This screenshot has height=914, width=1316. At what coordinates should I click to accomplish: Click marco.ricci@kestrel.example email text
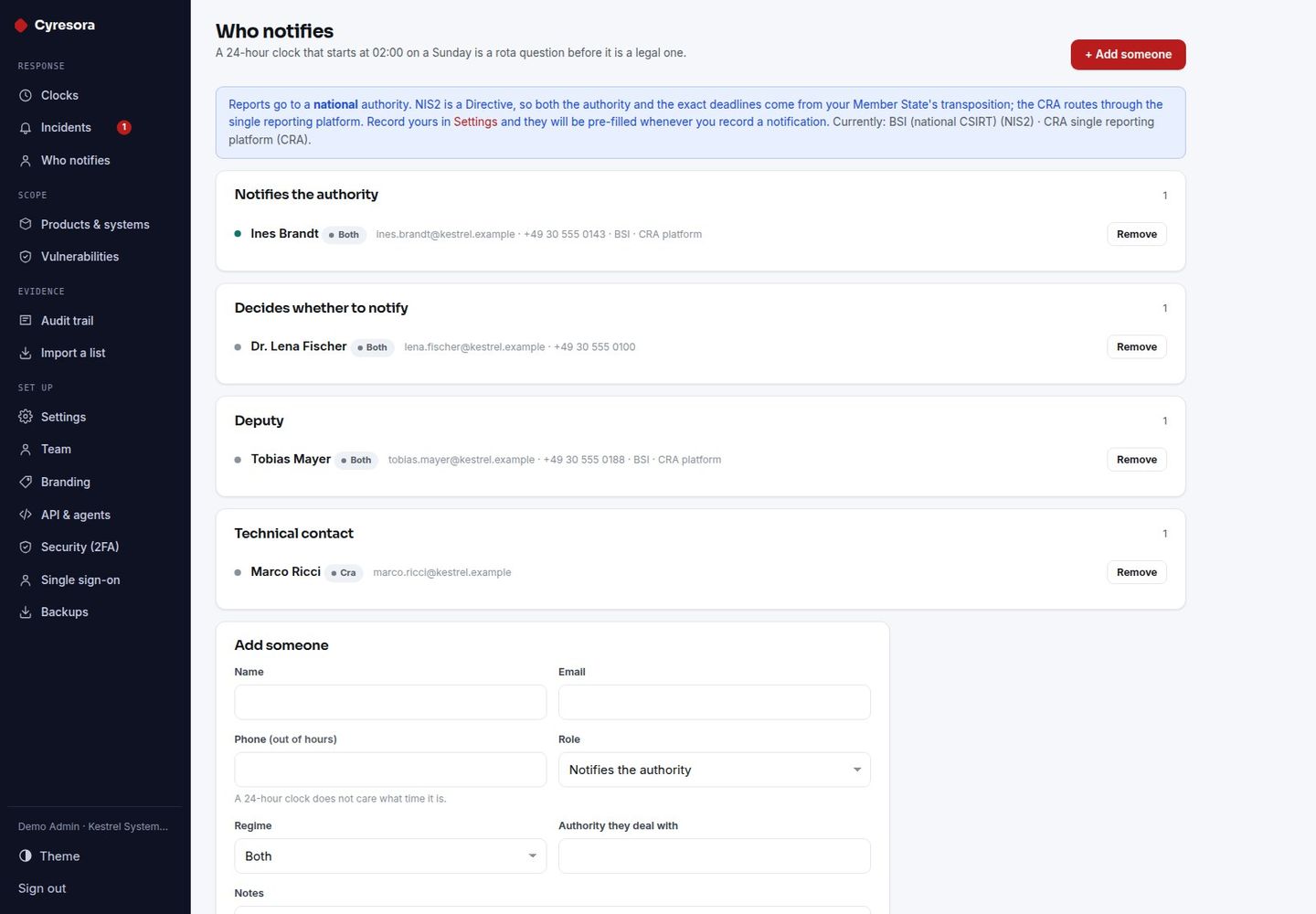[x=442, y=573]
